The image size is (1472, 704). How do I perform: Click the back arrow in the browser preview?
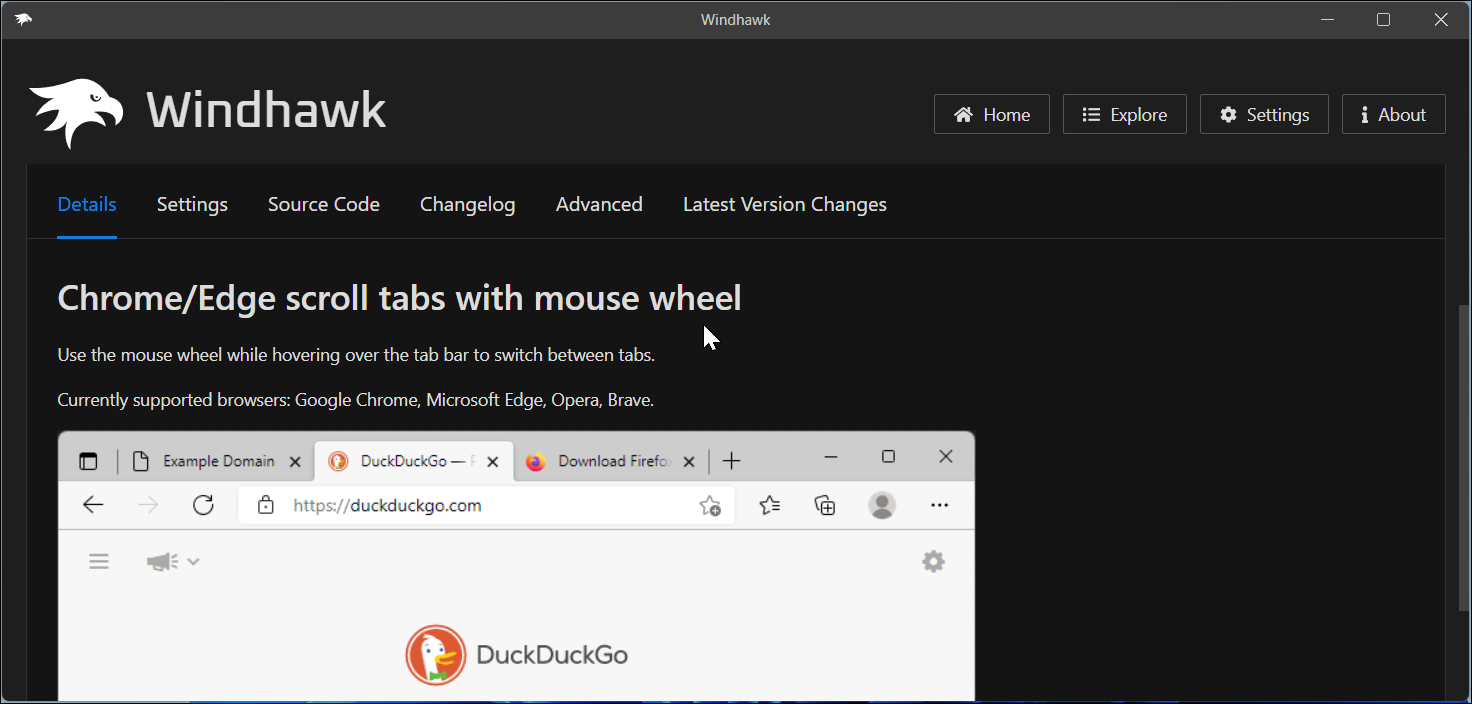[93, 505]
